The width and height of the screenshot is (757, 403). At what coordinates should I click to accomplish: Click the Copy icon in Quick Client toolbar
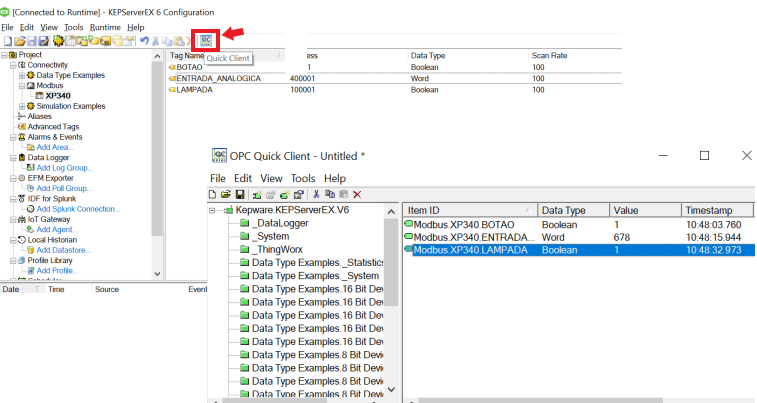pyautogui.click(x=329, y=194)
